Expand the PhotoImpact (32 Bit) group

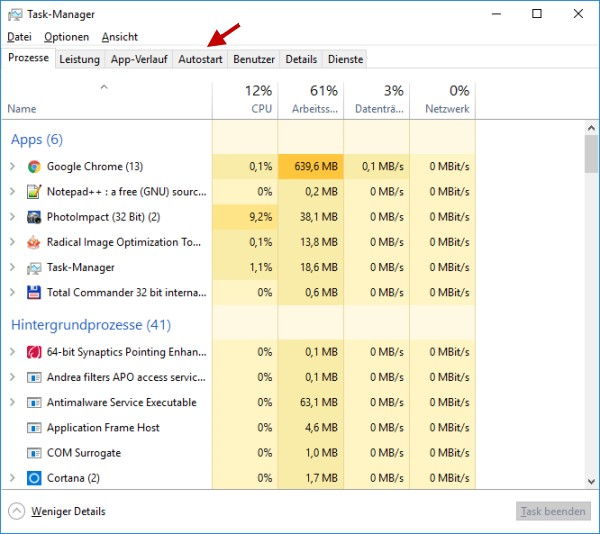pos(12,217)
